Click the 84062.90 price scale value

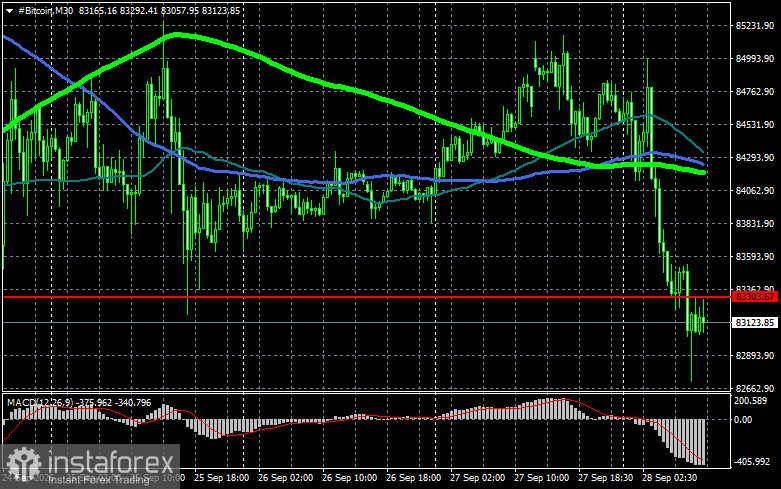coord(755,191)
